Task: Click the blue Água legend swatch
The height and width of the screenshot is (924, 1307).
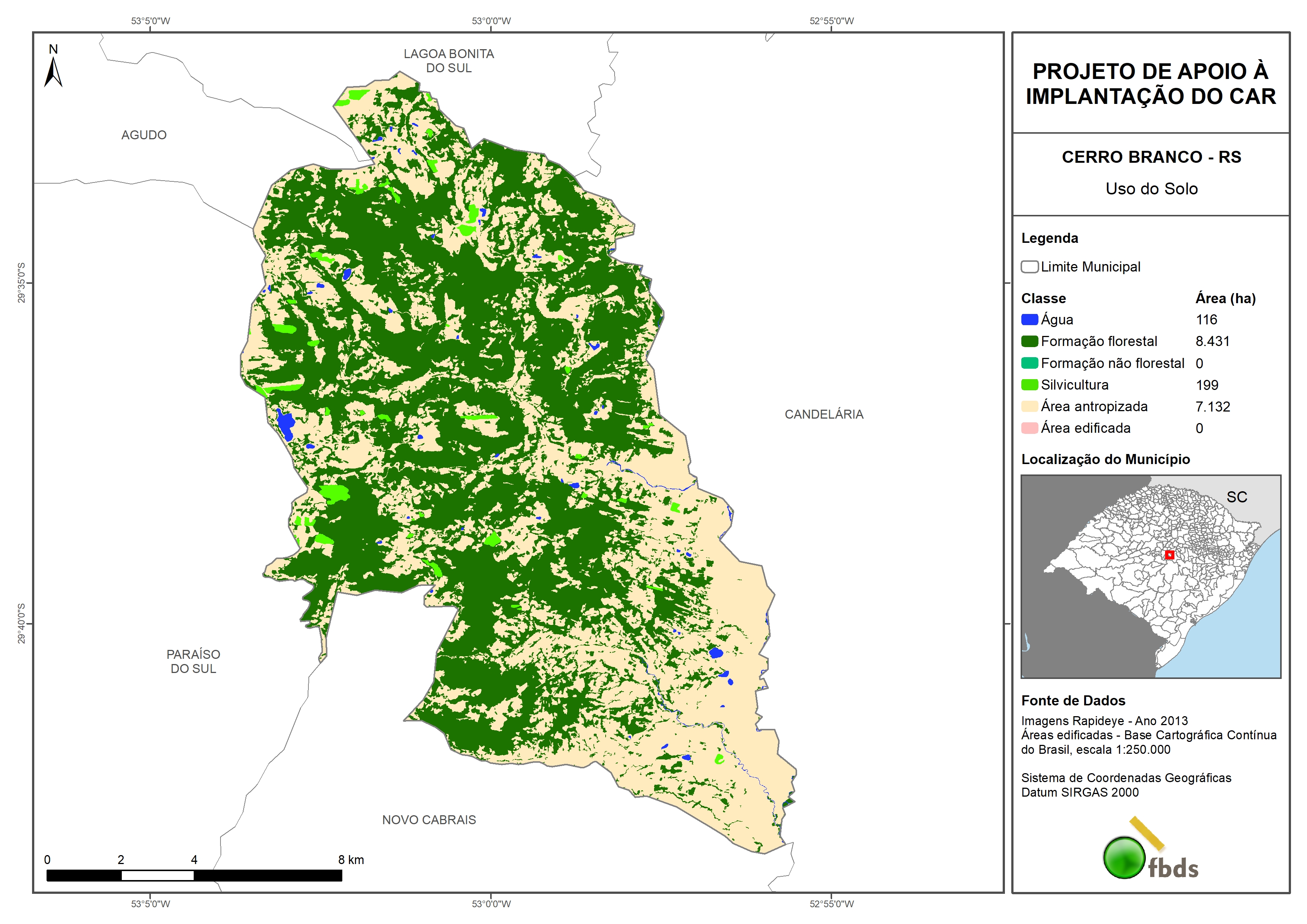Action: (1029, 320)
